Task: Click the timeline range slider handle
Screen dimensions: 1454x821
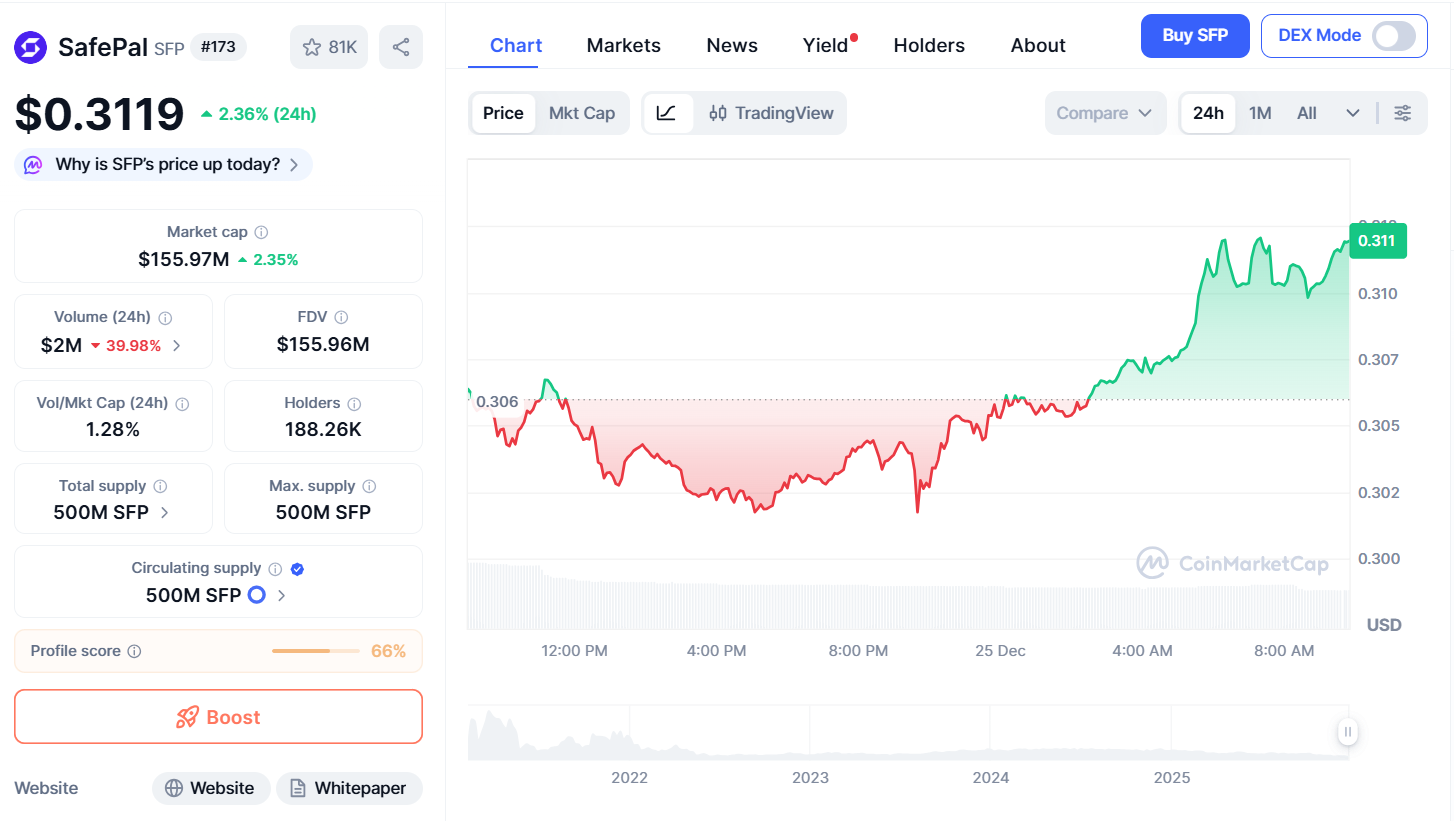Action: (x=1348, y=732)
